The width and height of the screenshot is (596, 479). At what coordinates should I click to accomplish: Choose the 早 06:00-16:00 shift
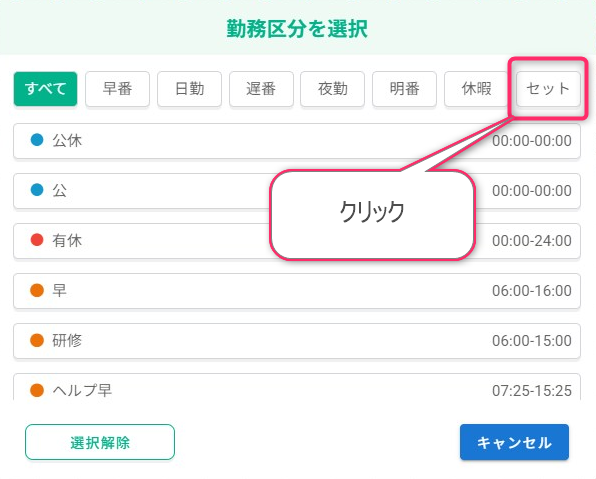(297, 291)
